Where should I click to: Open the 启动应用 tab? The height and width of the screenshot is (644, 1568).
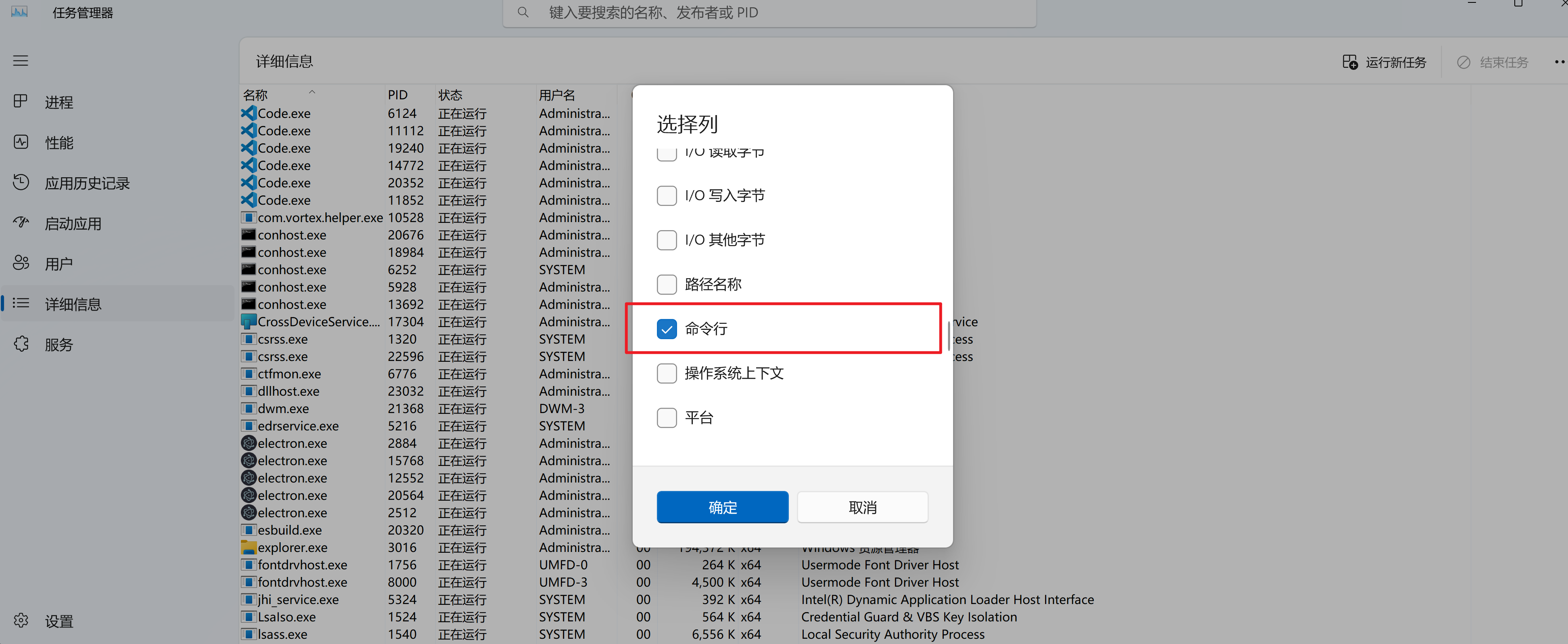(x=117, y=223)
